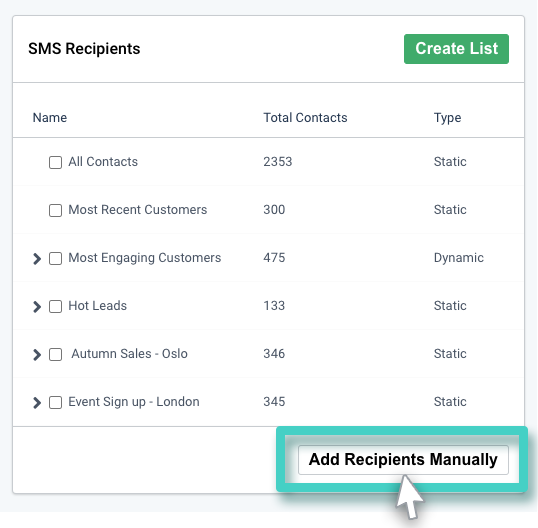Click the SMS Recipients heading
The width and height of the screenshot is (538, 528).
point(84,48)
